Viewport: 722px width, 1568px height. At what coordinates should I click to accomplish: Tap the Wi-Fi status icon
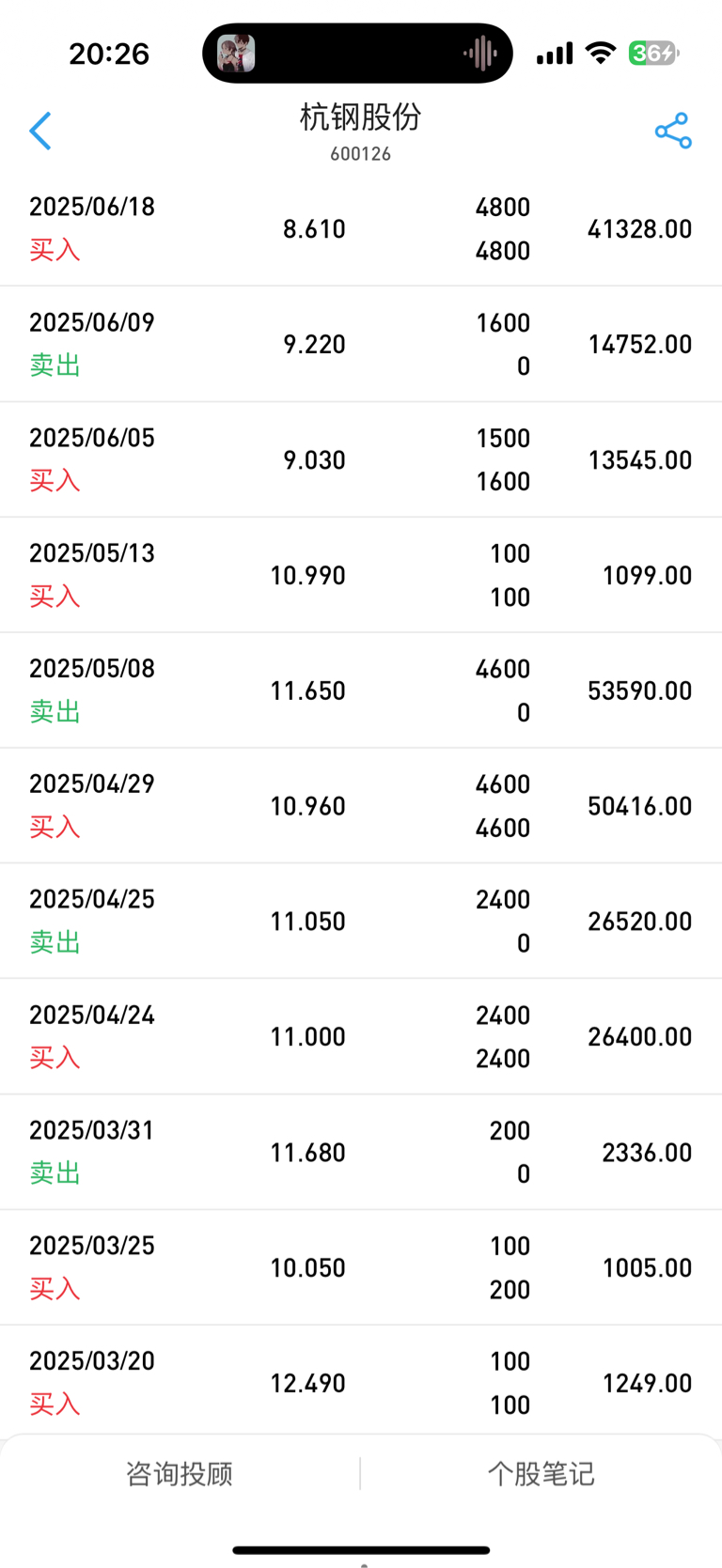point(600,53)
